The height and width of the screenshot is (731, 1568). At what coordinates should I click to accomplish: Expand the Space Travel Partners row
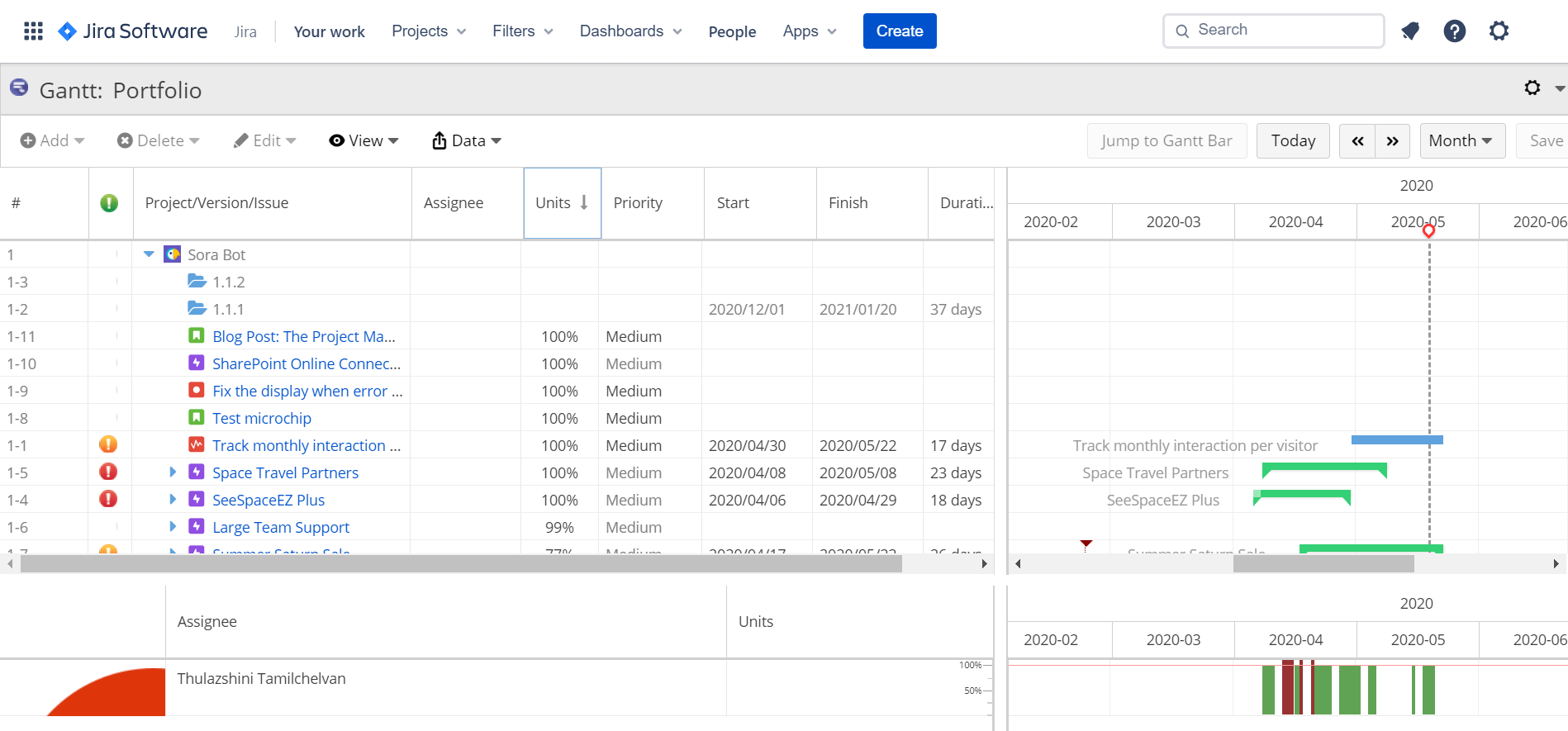173,472
